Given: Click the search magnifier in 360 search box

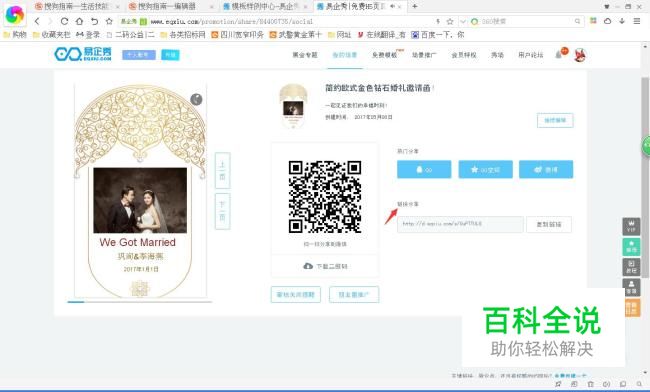Looking at the screenshot, I should [577, 21].
